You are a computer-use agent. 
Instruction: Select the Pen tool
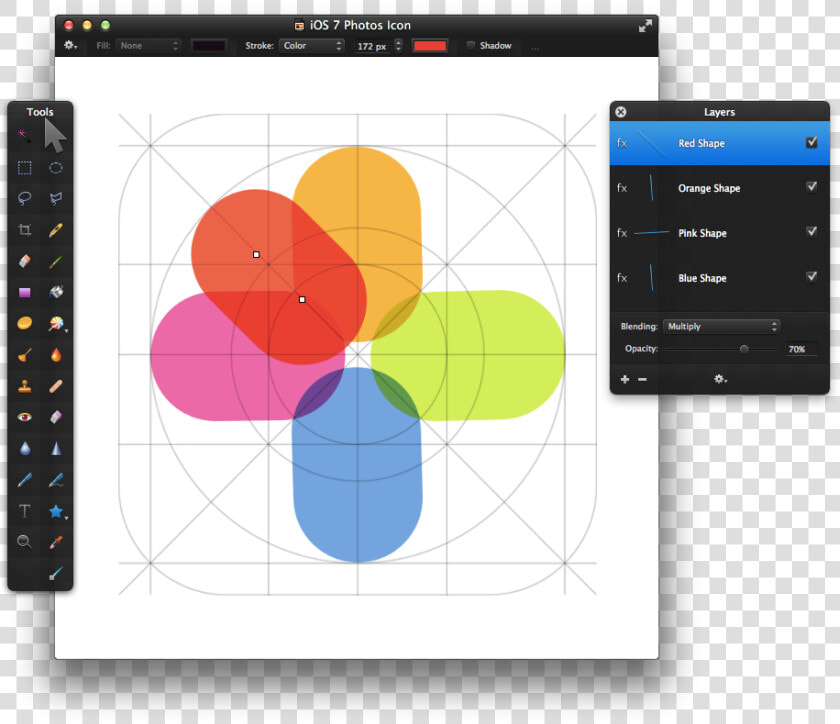pyautogui.click(x=24, y=480)
